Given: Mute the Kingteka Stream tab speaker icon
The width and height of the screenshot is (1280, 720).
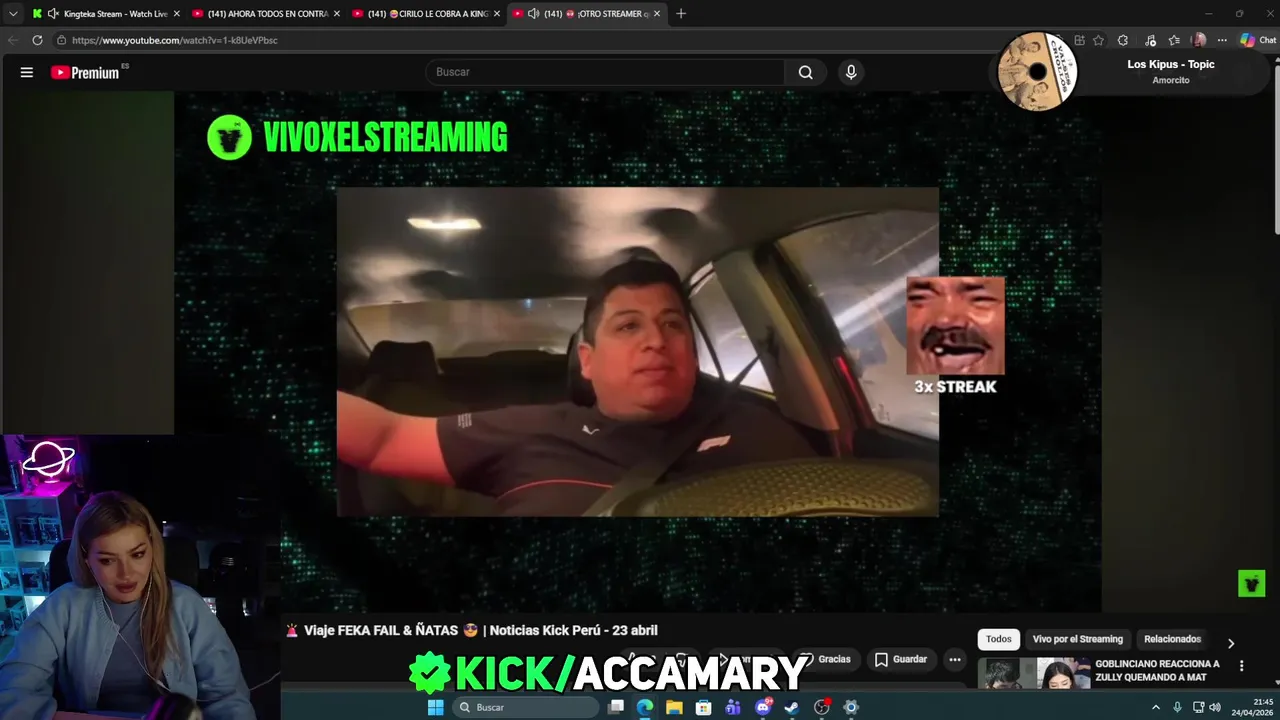Looking at the screenshot, I should (x=53, y=14).
